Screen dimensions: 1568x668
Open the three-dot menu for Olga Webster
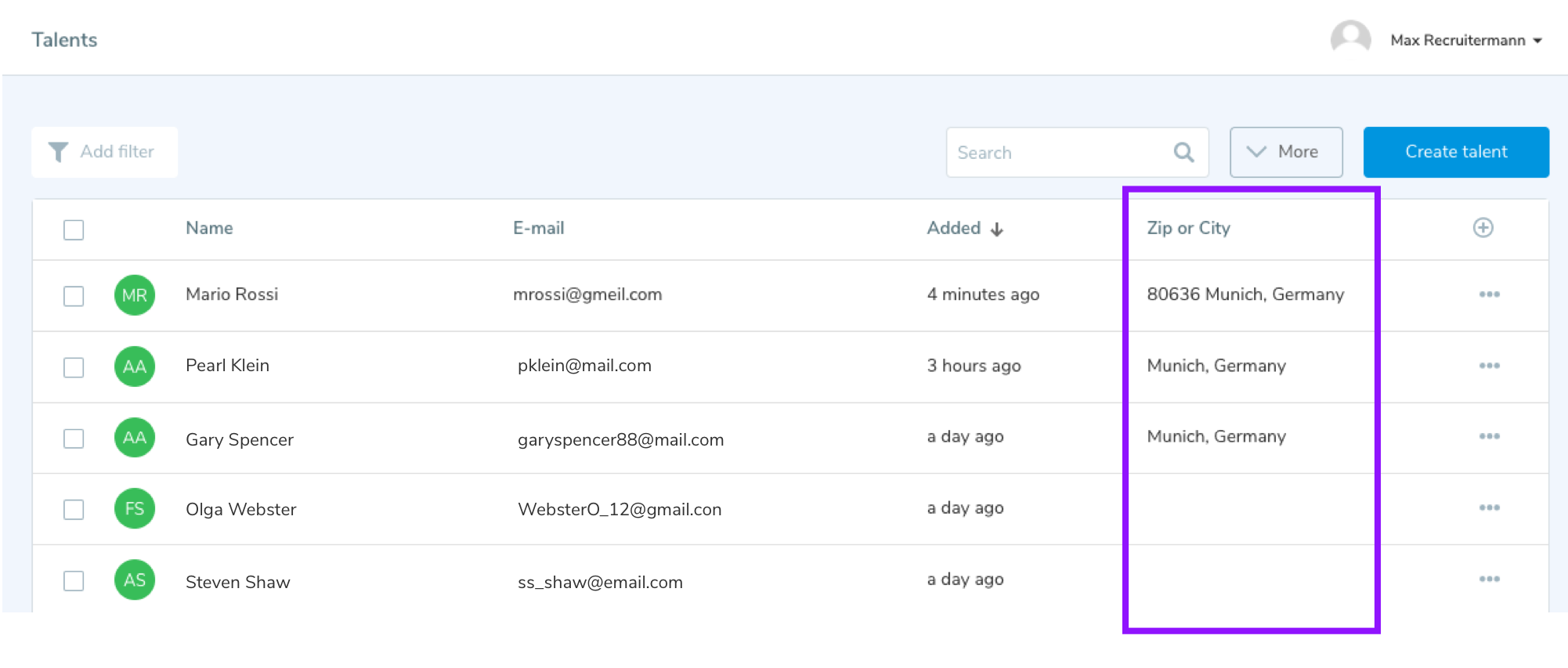pyautogui.click(x=1488, y=507)
